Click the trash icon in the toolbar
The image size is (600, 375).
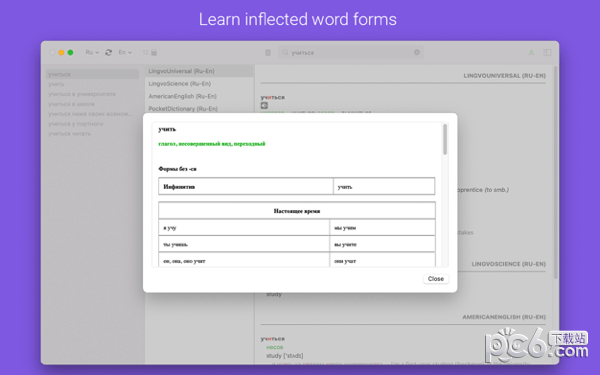coord(268,52)
